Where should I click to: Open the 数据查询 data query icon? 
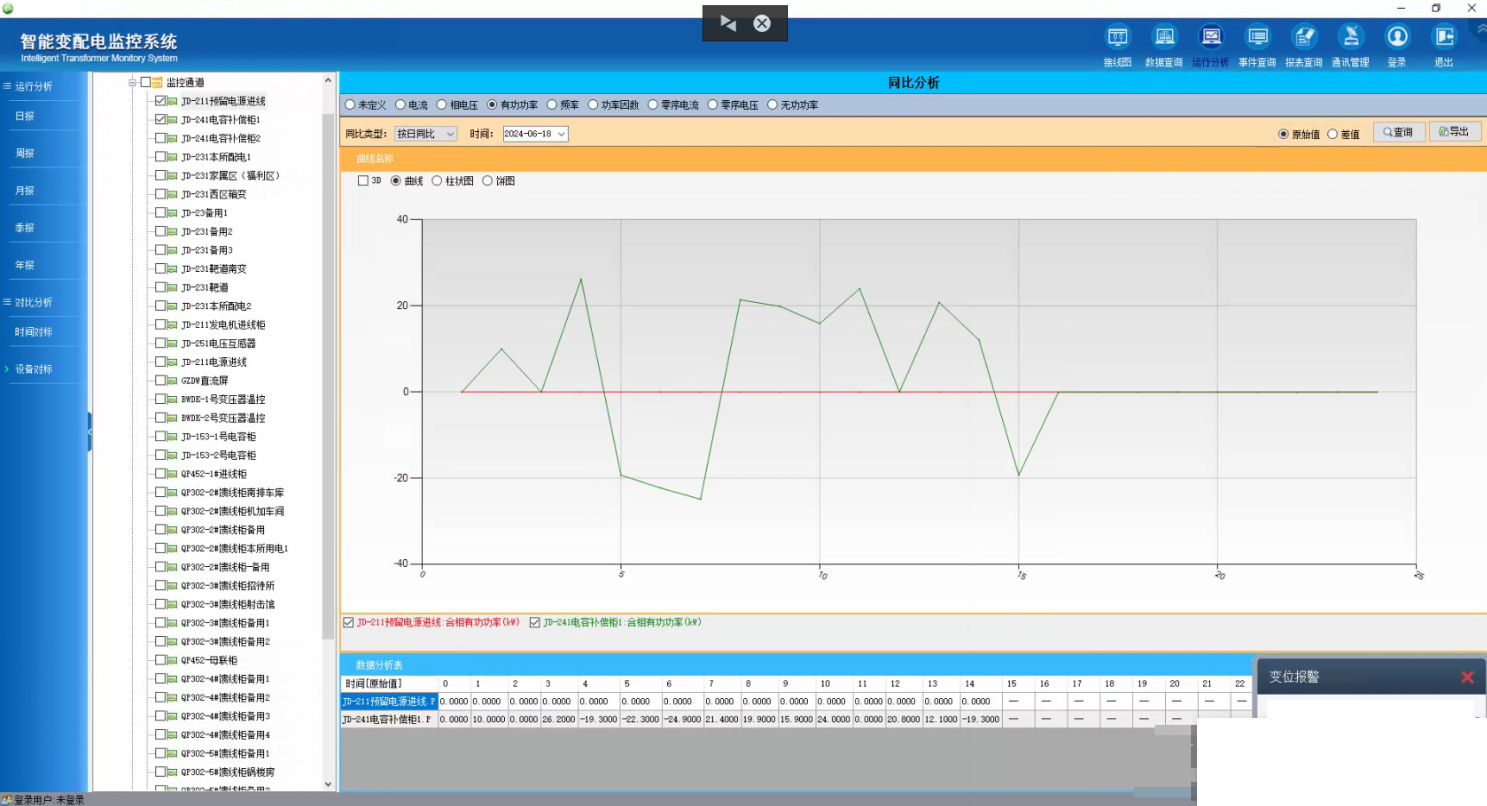[1164, 38]
